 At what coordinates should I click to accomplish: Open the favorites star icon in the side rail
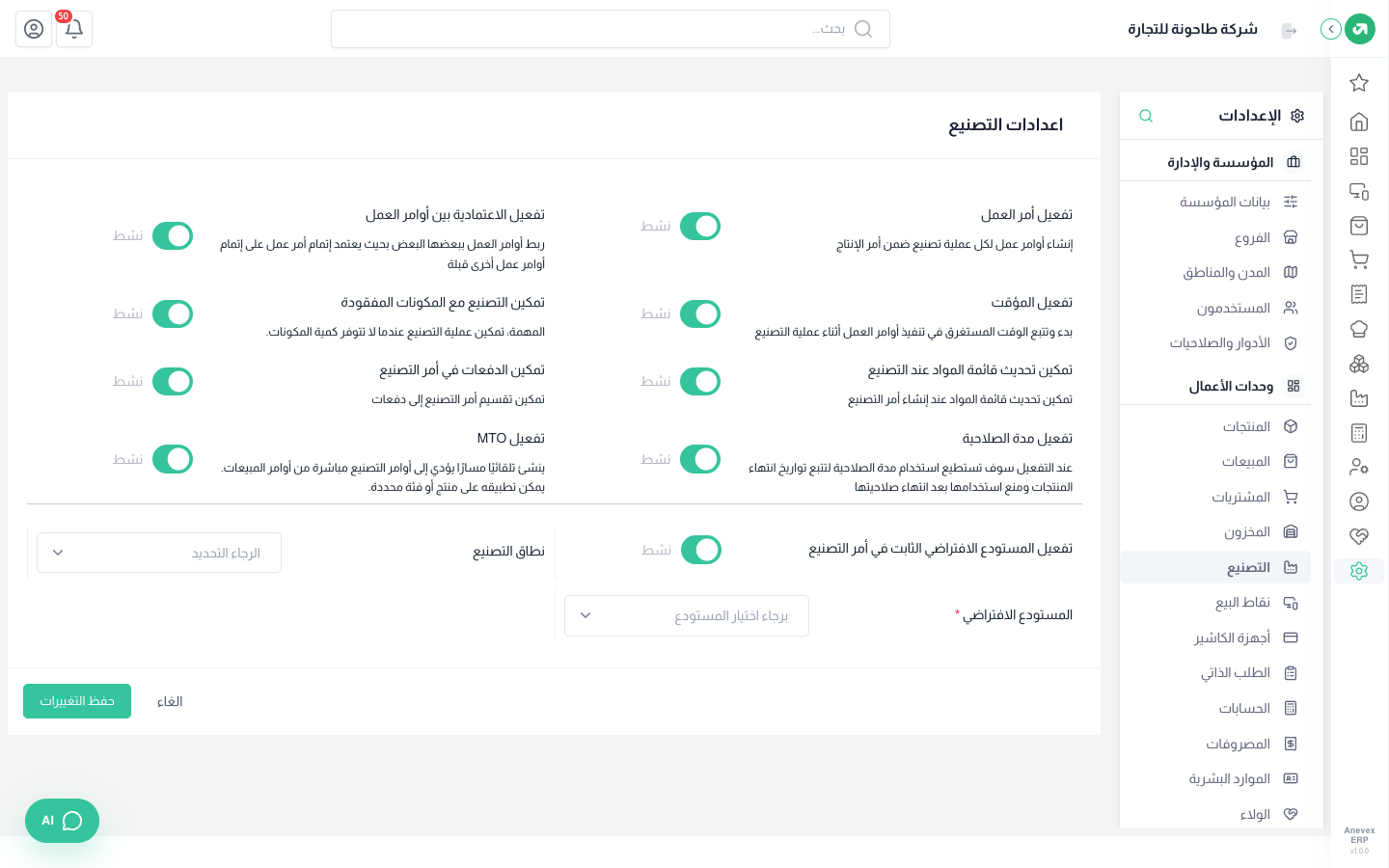1359,83
